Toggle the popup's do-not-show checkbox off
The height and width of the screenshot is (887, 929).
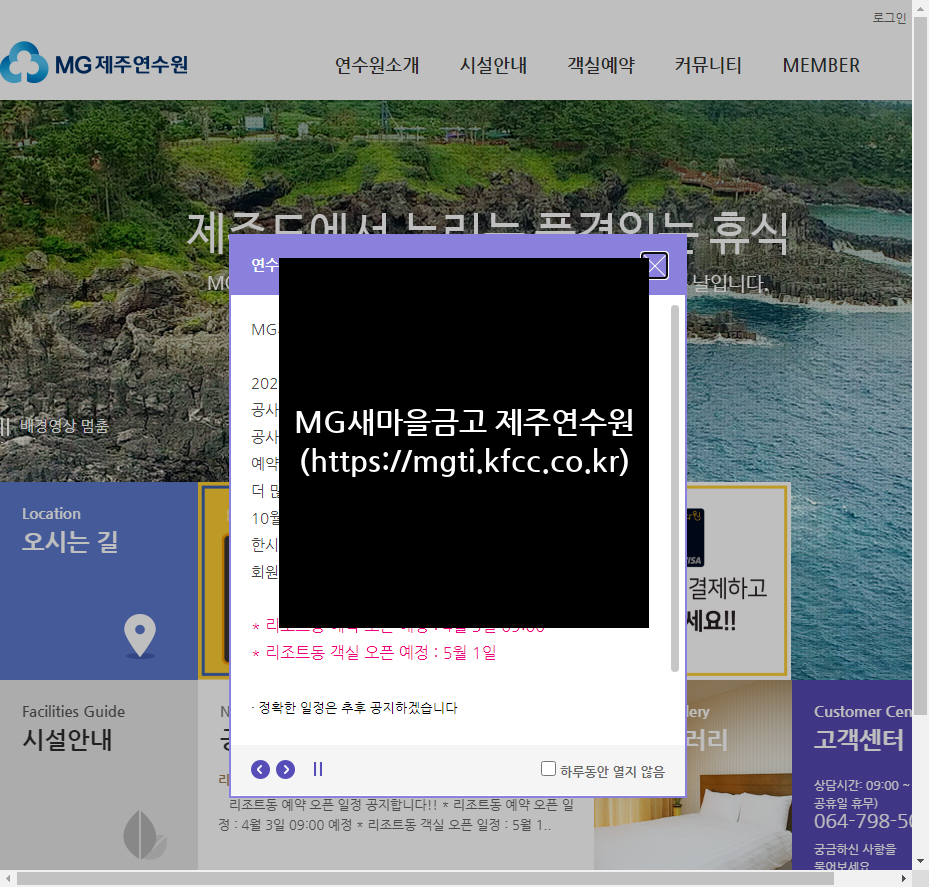[548, 768]
